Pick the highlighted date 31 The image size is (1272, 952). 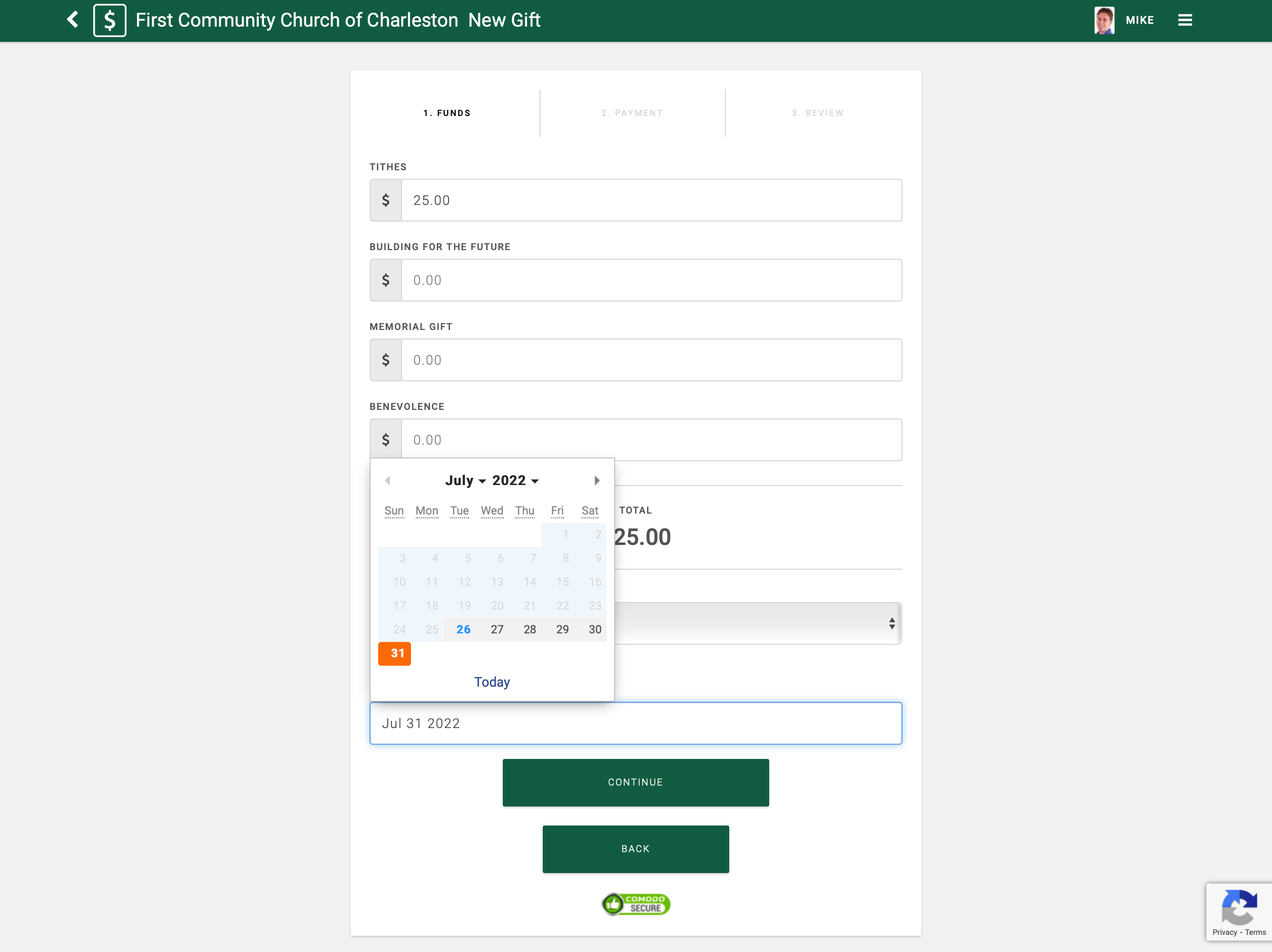395,654
